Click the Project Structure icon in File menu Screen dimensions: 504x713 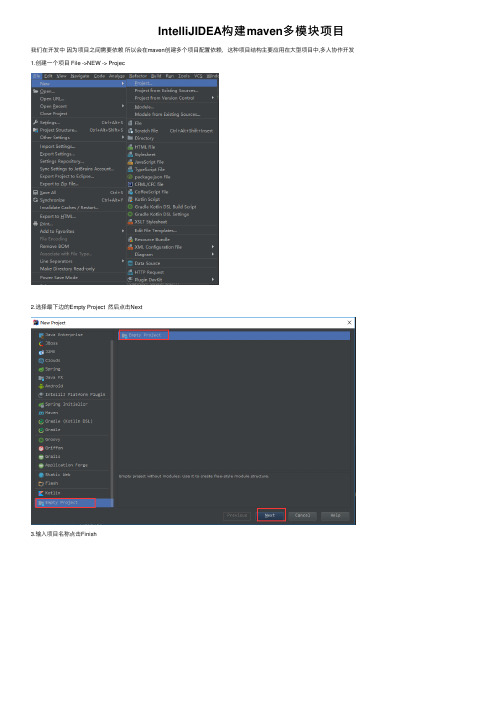(35, 130)
